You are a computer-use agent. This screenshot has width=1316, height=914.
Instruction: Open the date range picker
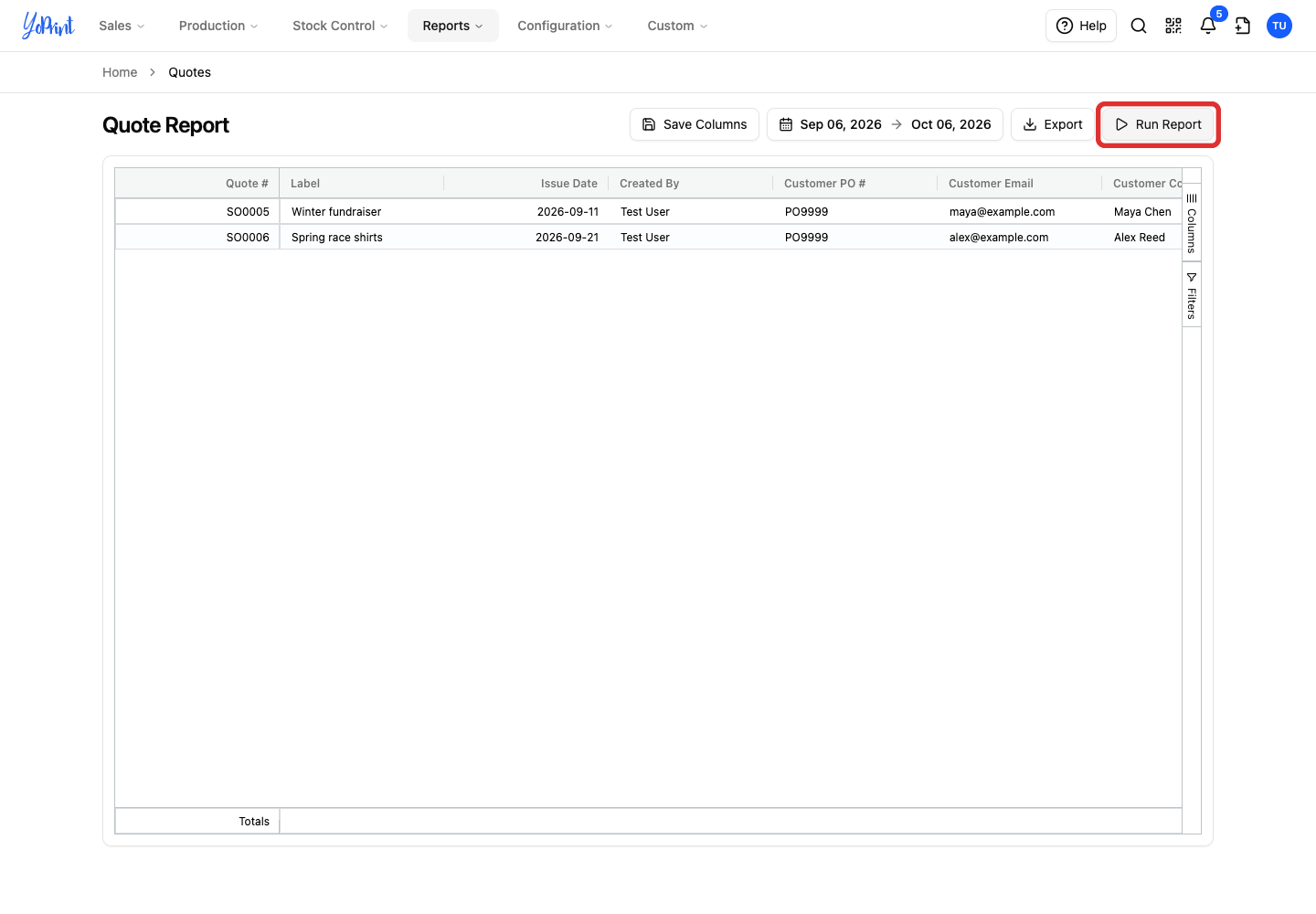pos(885,124)
